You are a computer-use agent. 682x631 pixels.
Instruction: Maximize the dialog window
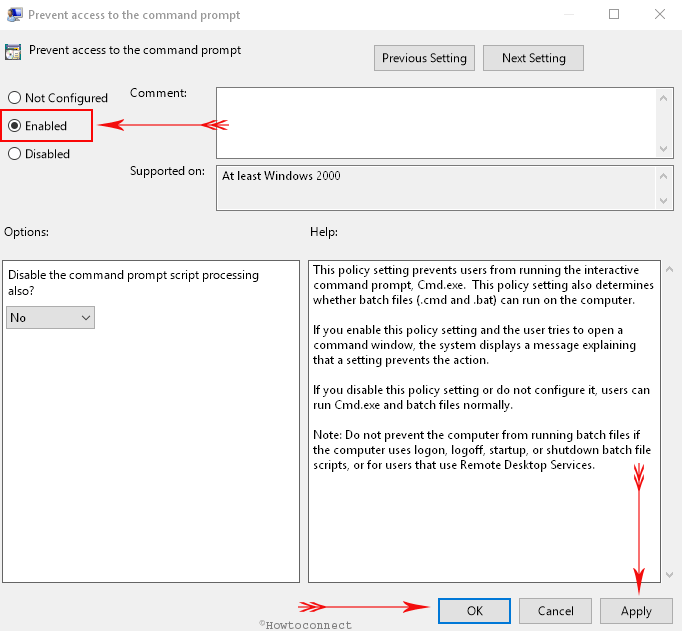click(614, 14)
